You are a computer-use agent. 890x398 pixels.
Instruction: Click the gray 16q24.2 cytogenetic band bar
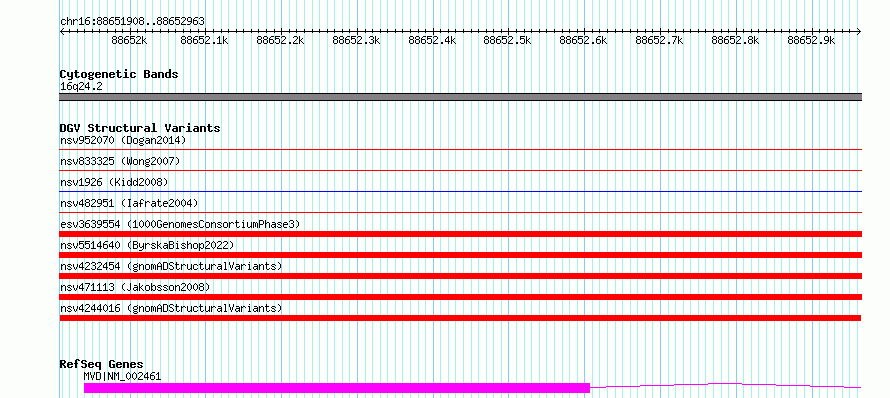click(x=460, y=97)
